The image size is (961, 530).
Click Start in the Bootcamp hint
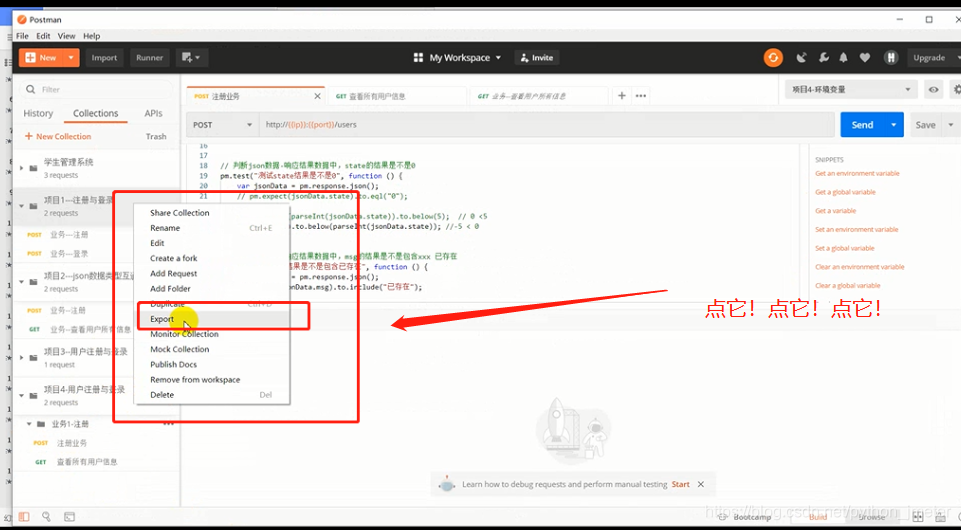[x=680, y=484]
